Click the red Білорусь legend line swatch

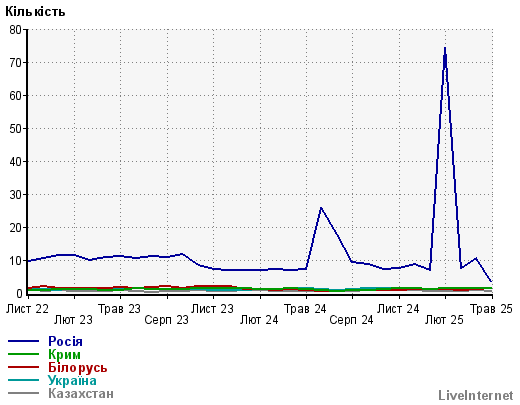pyautogui.click(x=23, y=367)
